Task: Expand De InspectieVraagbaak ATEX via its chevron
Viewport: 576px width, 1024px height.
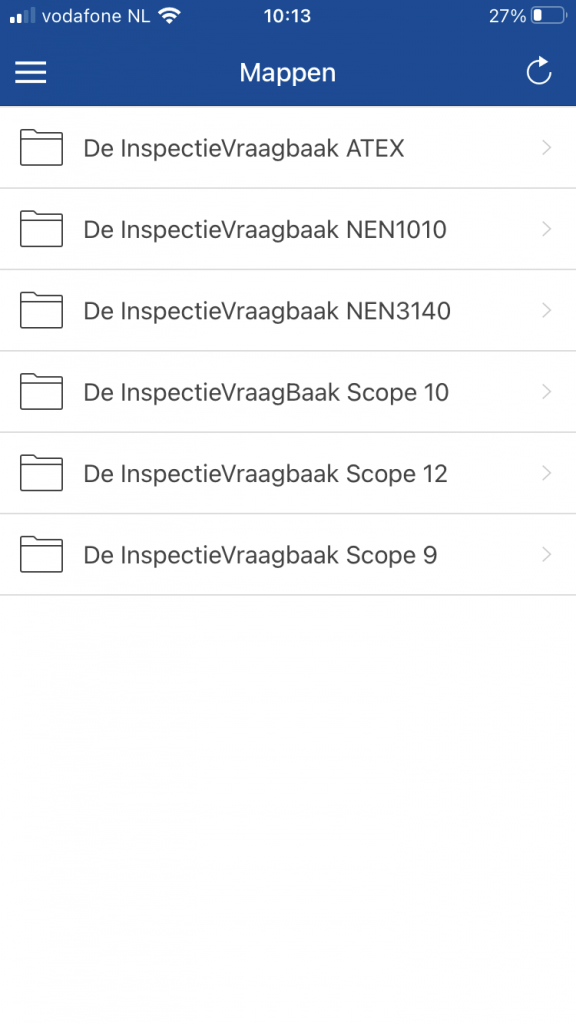Action: coord(546,147)
